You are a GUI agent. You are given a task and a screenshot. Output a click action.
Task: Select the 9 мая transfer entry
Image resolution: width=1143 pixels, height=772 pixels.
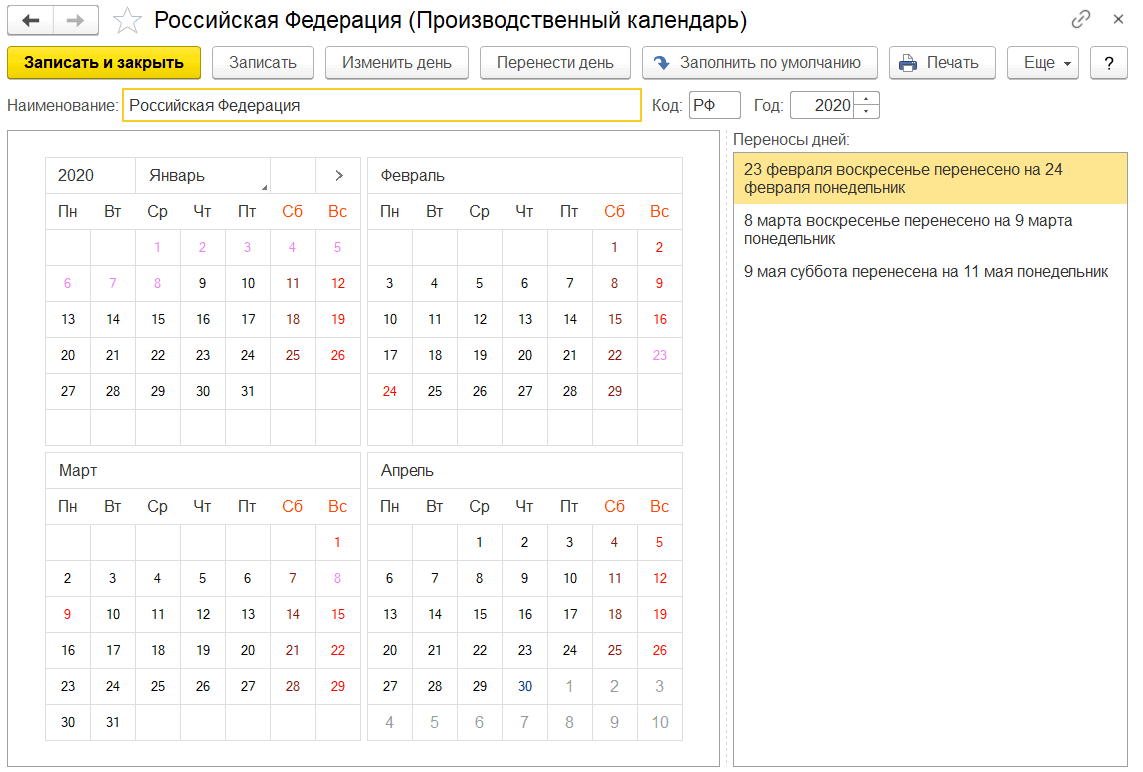(925, 271)
